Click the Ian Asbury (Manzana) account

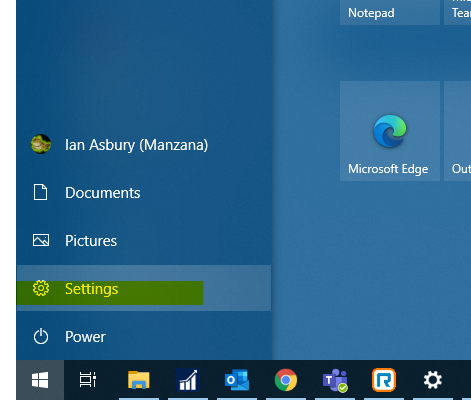coord(144,144)
